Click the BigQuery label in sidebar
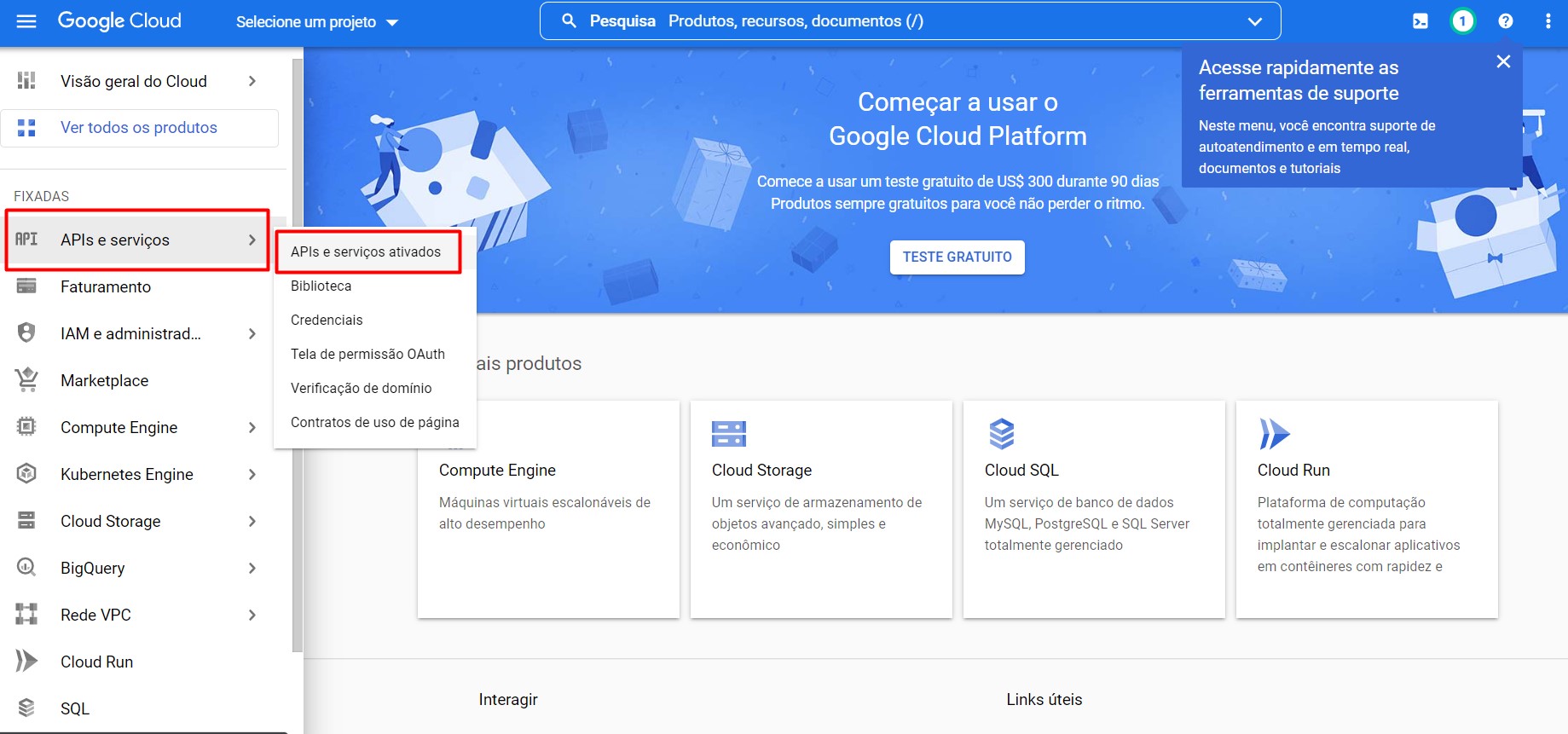 click(93, 568)
